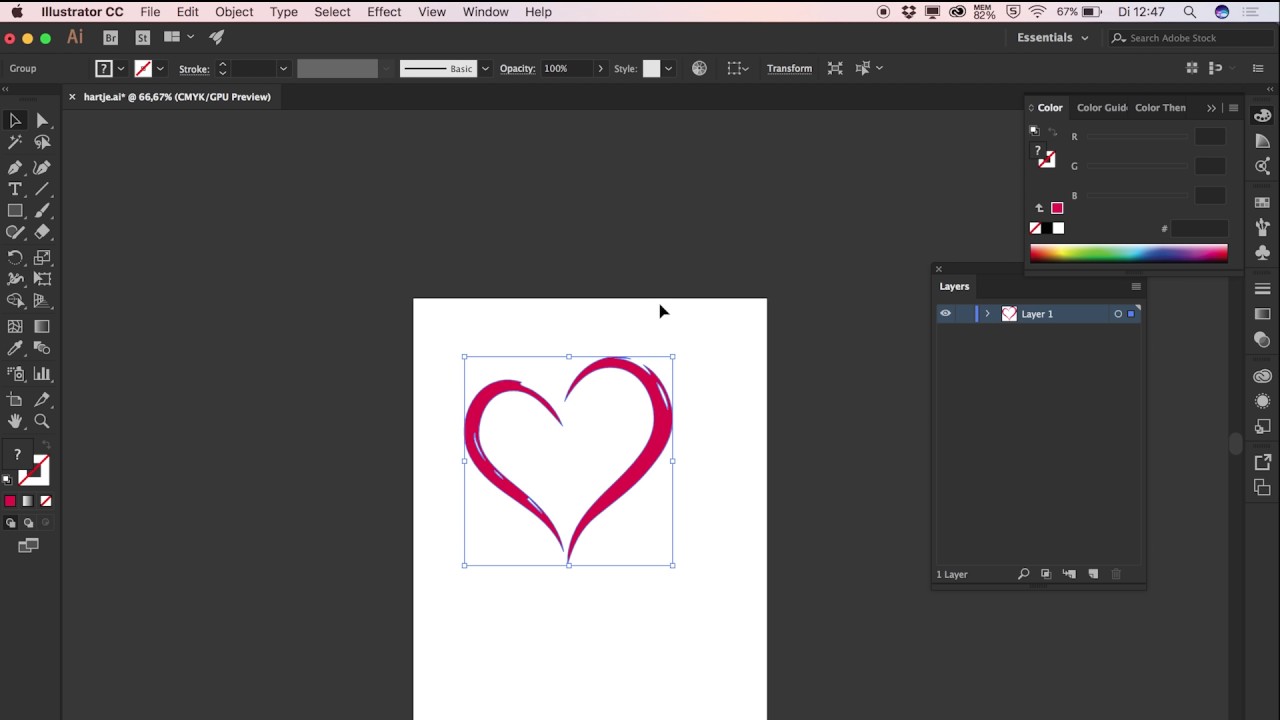Select the Free Transform tool

pos(42,279)
